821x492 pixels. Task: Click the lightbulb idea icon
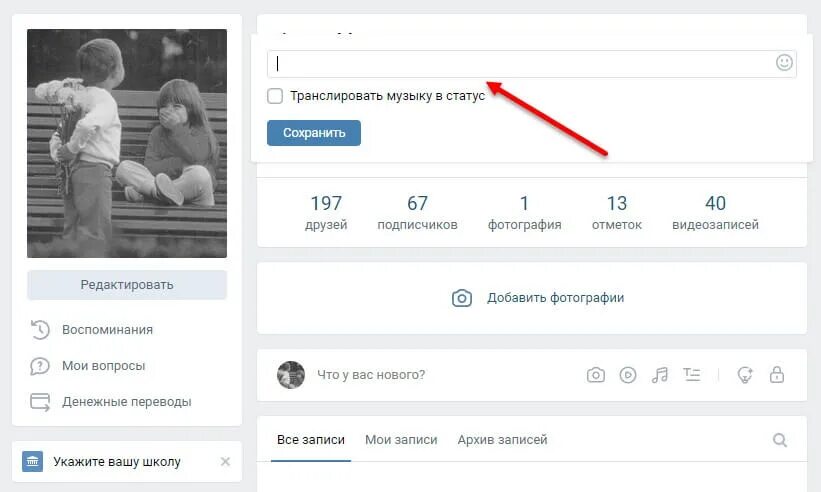click(x=745, y=375)
